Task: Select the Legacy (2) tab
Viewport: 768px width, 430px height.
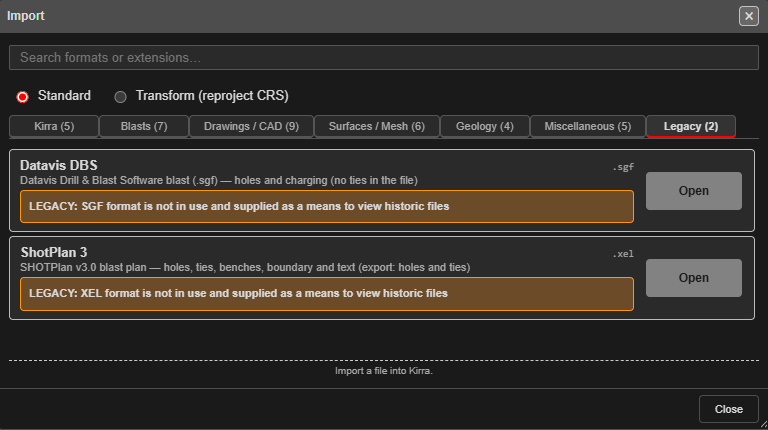Action: click(691, 126)
